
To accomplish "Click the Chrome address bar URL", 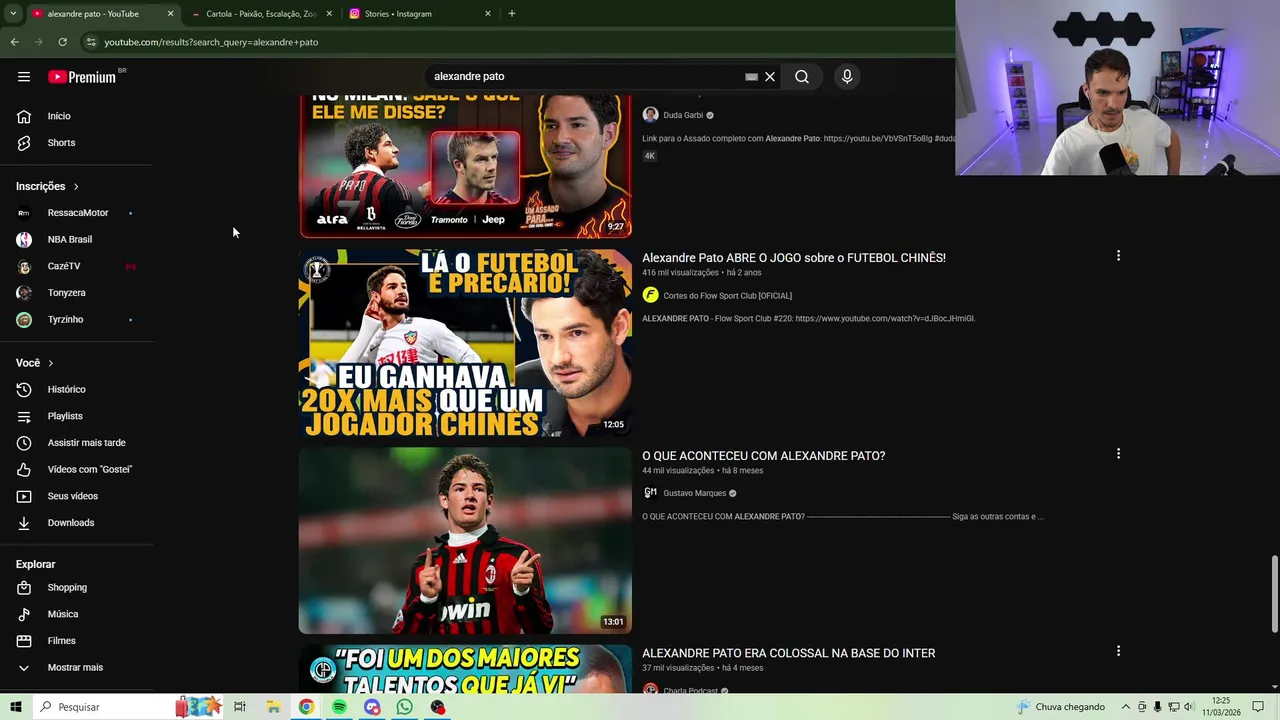I will pos(211,42).
